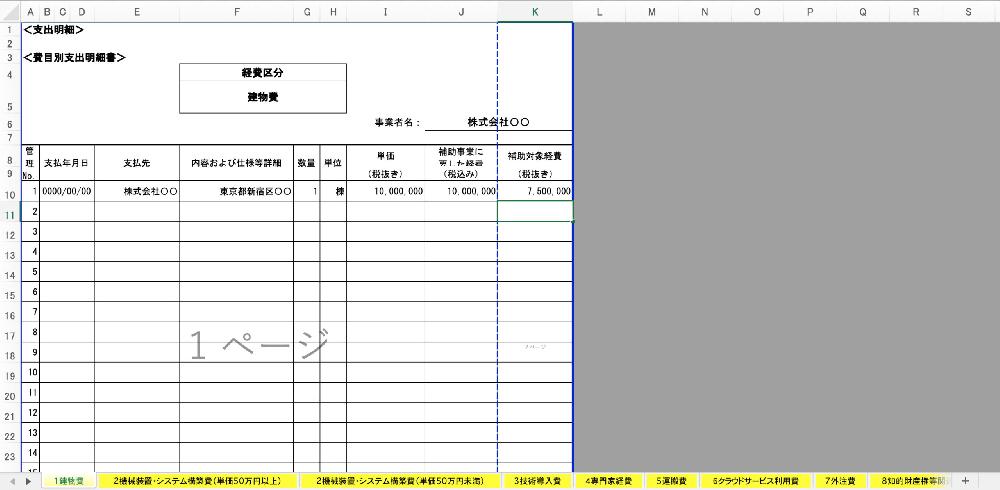The height and width of the screenshot is (490, 1000).
Task: Click the 事業者名: label
Action: [x=398, y=123]
